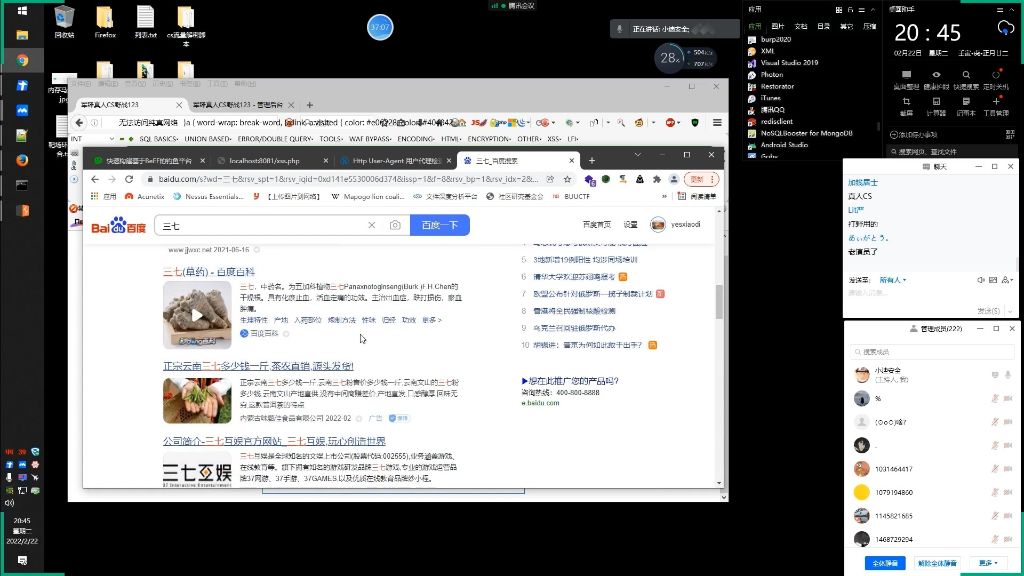The height and width of the screenshot is (576, 1024).
Task: Click the weather cloud icon beside clock
Action: (x=1005, y=29)
